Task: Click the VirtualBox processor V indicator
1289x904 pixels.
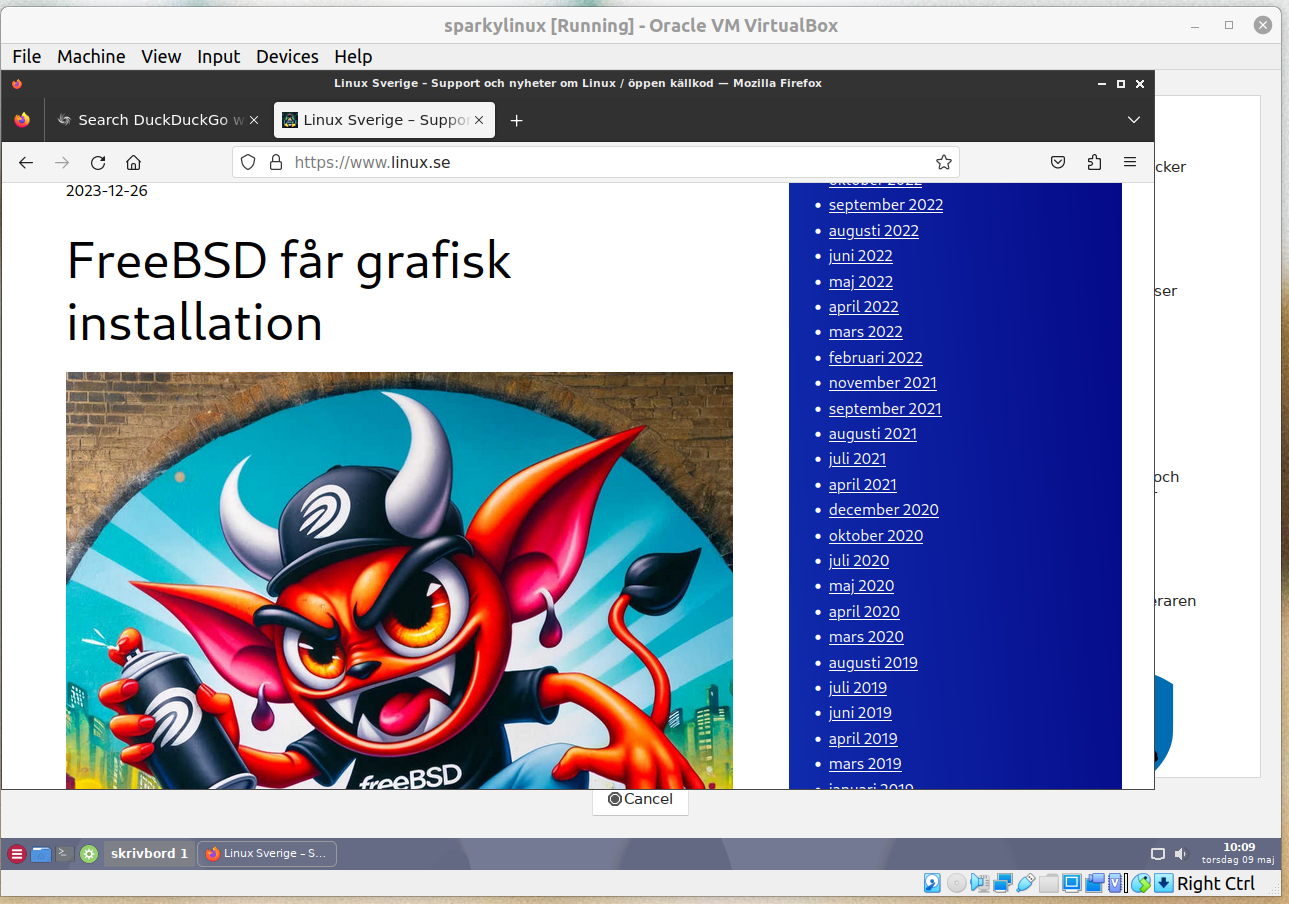Action: 1115,883
